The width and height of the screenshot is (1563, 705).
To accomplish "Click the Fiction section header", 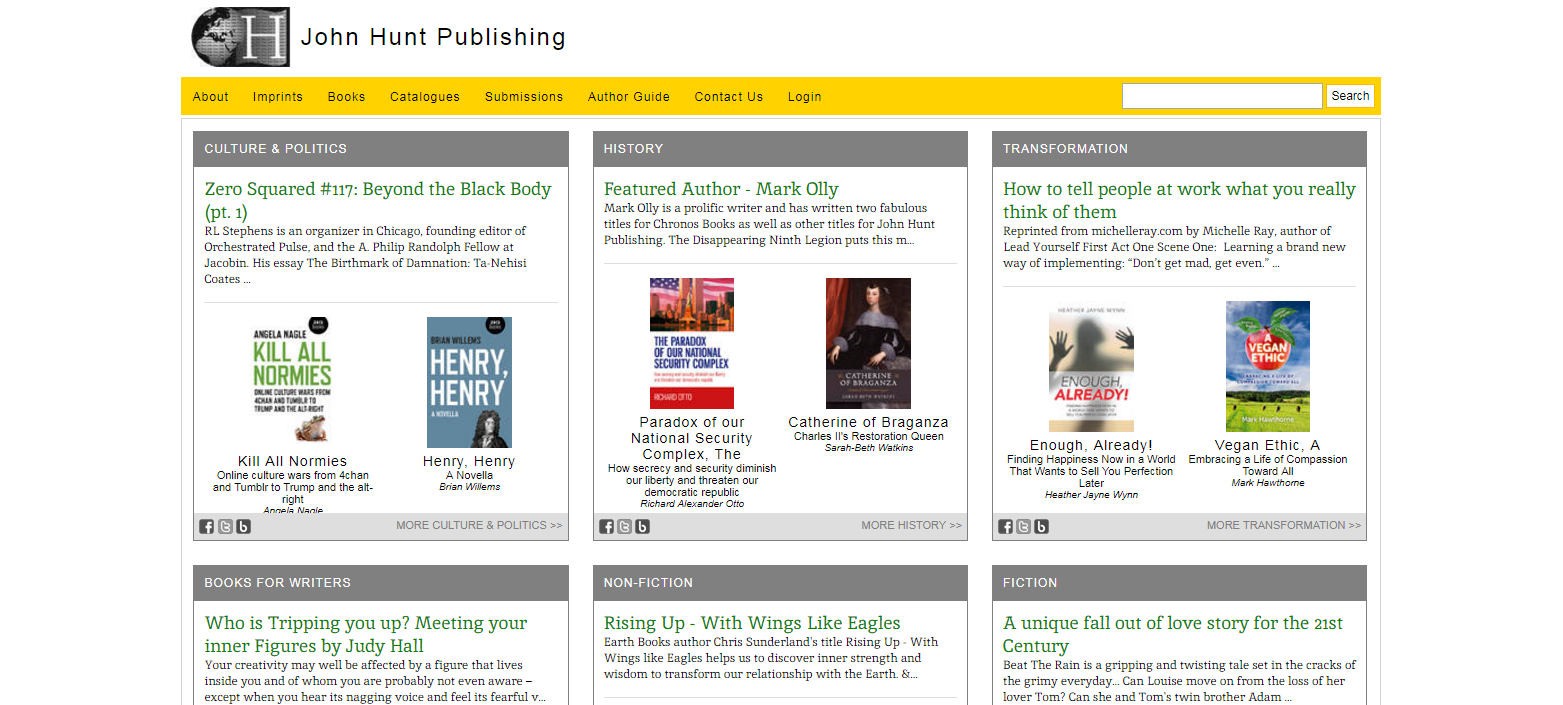I will coord(1179,583).
